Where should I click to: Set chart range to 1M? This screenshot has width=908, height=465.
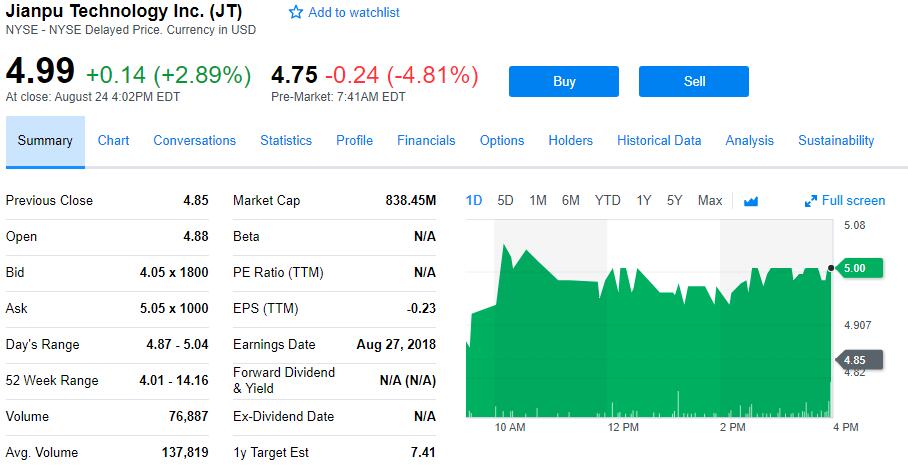pos(538,201)
